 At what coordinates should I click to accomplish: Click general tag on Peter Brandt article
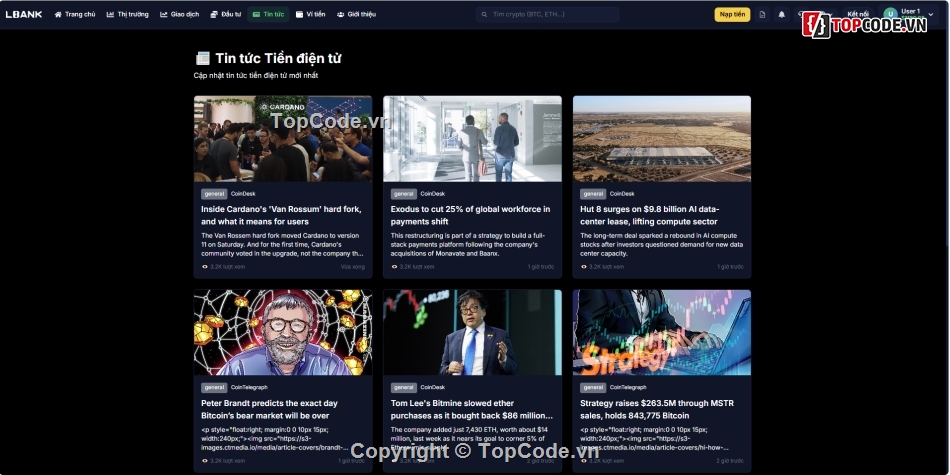click(214, 388)
